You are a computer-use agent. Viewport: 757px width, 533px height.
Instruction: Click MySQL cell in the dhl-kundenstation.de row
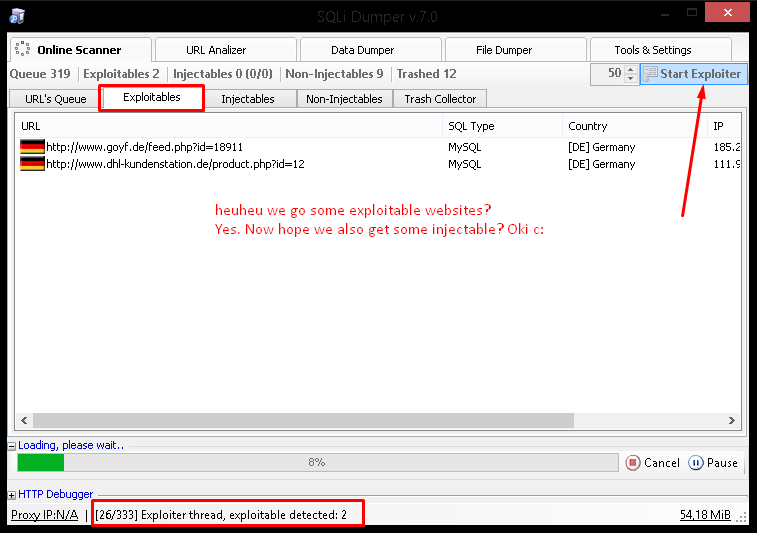point(464,164)
